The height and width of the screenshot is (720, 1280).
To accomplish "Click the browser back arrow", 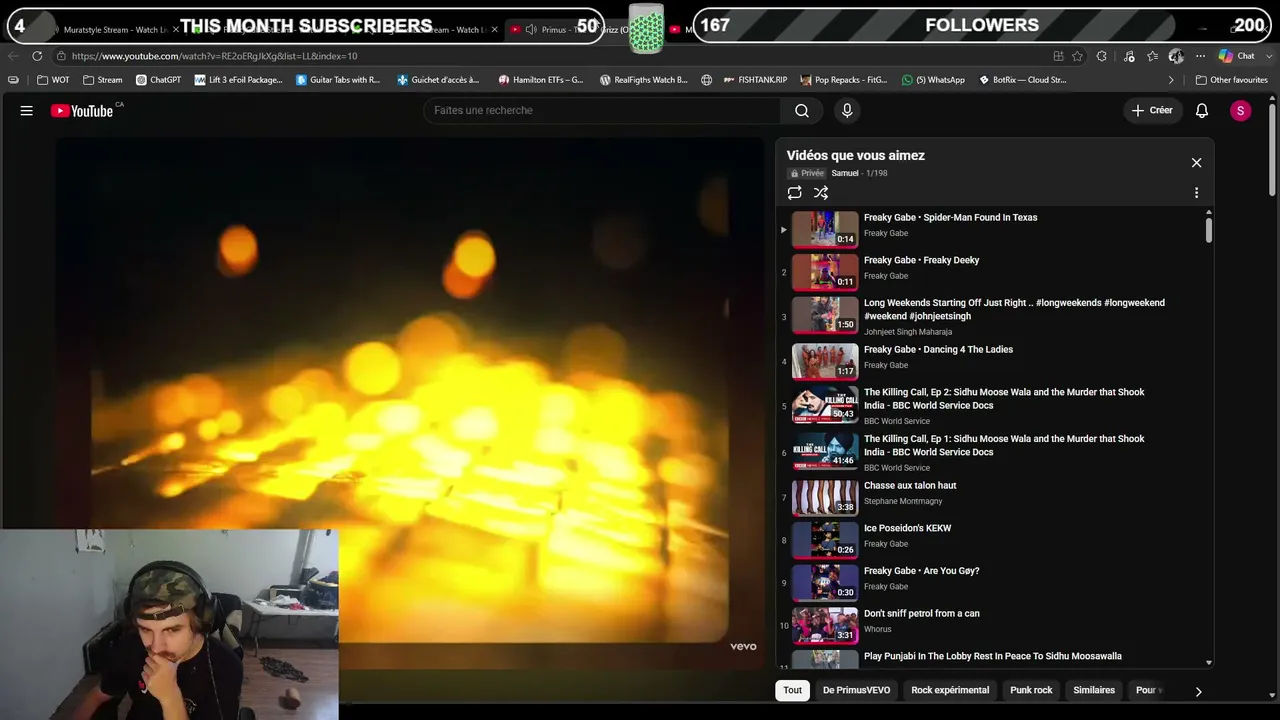I will 12,56.
